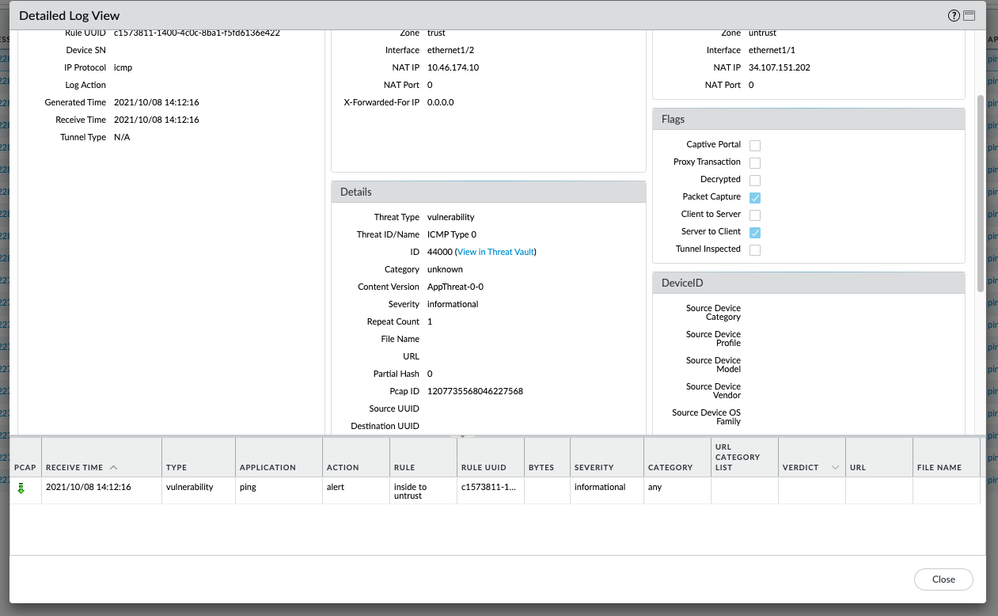
Task: Click the vertical scrollbar of details pane
Action: tap(980, 190)
